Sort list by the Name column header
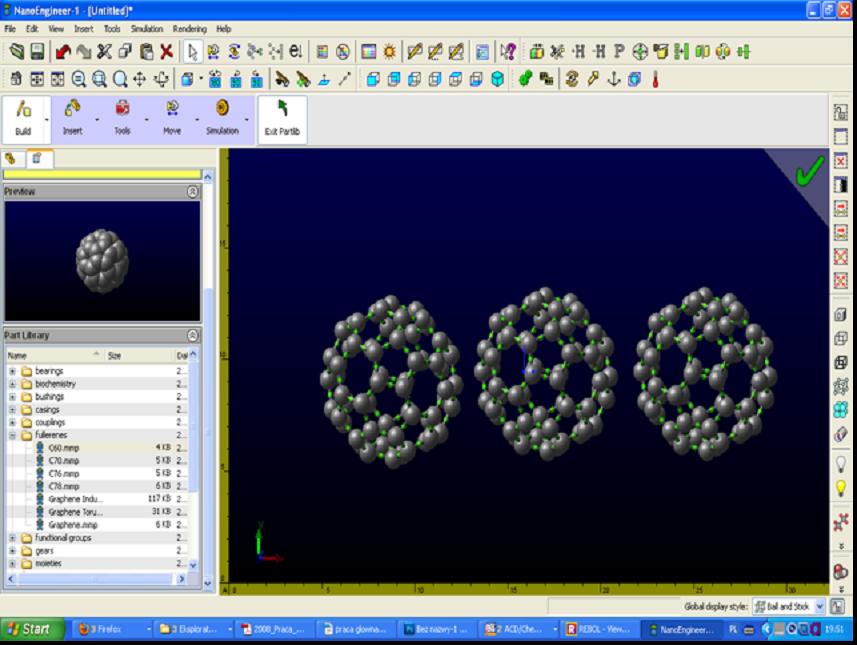This screenshot has width=857, height=645. point(55,355)
